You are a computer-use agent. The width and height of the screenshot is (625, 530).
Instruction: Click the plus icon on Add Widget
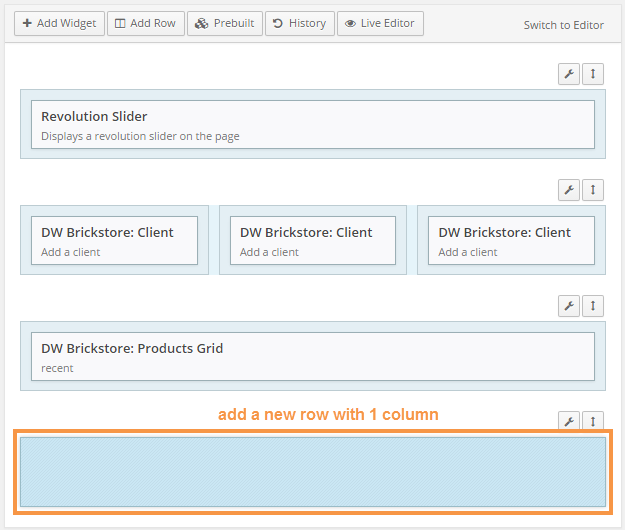[x=27, y=23]
